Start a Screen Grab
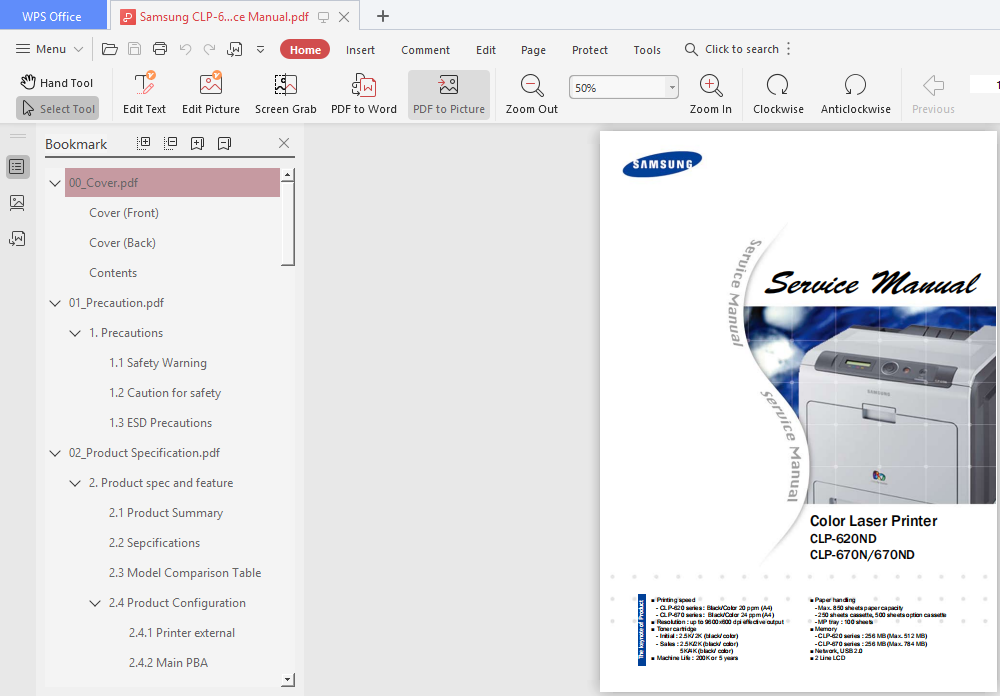Image resolution: width=1000 pixels, height=696 pixels. pyautogui.click(x=286, y=94)
